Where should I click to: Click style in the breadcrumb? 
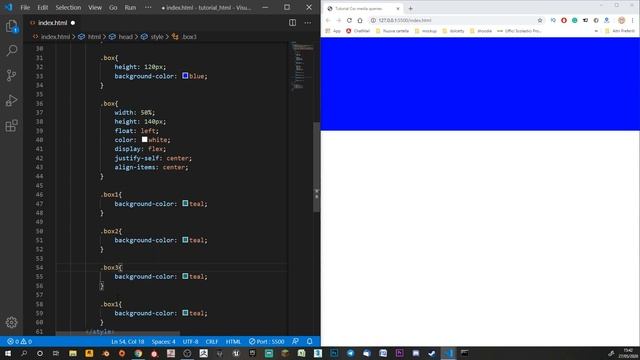[157, 37]
